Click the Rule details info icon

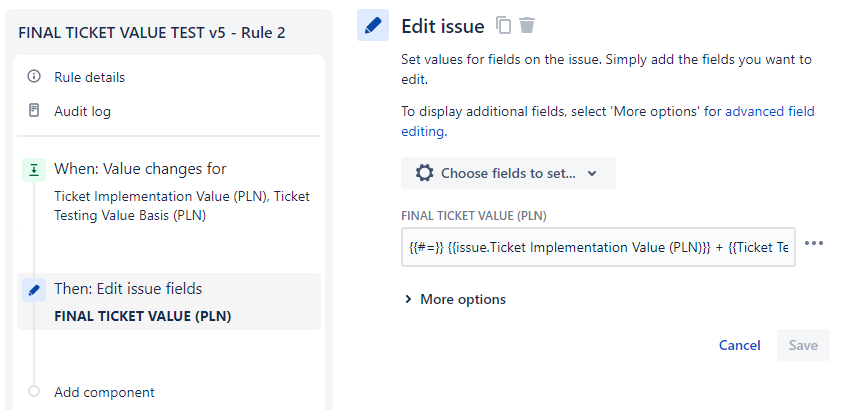pyautogui.click(x=34, y=77)
